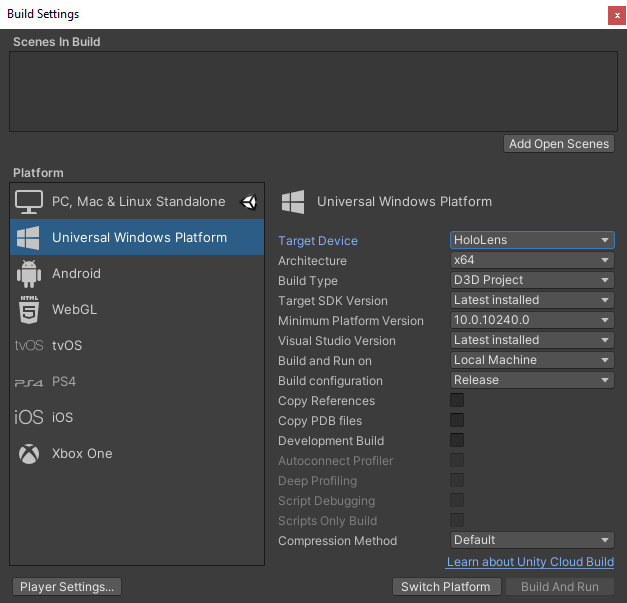Open the Learn about Unity Cloud Build link
Image resolution: width=627 pixels, height=603 pixels.
pyautogui.click(x=530, y=562)
